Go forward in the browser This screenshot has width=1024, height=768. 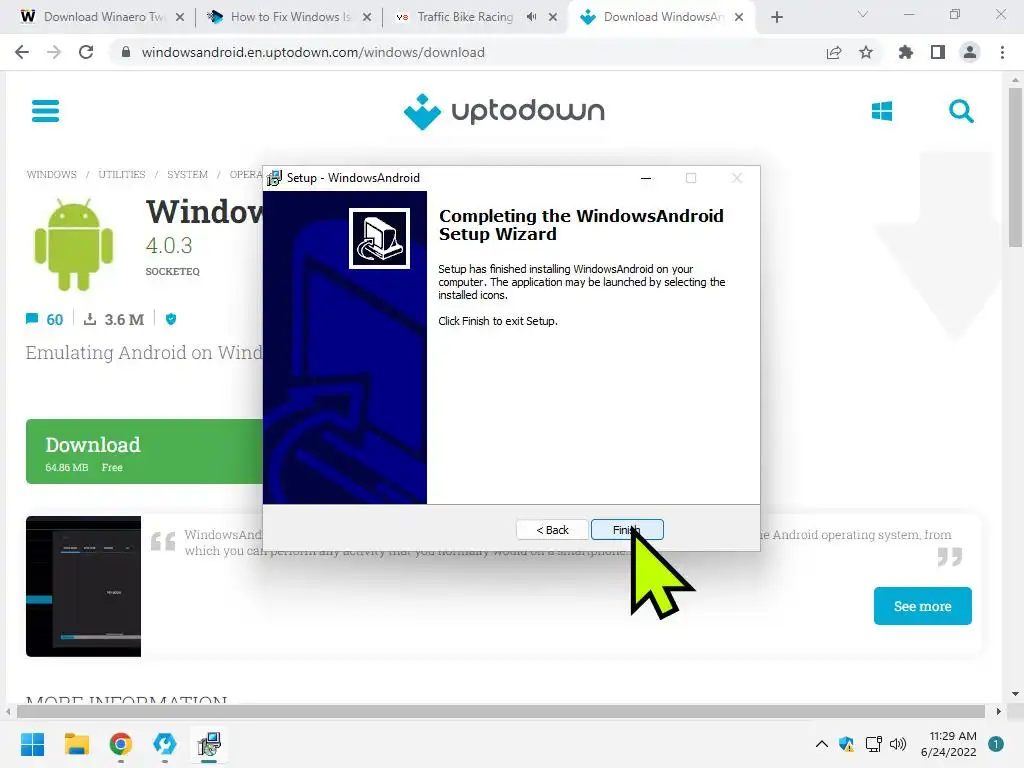pyautogui.click(x=54, y=52)
